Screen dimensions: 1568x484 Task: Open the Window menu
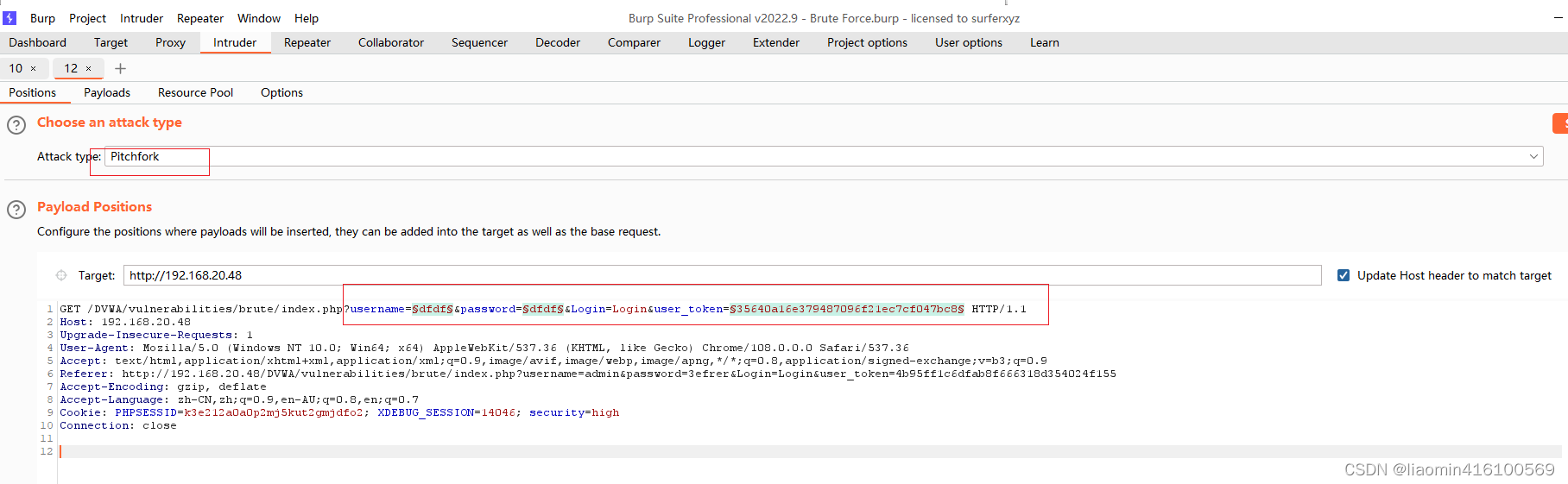tap(259, 18)
